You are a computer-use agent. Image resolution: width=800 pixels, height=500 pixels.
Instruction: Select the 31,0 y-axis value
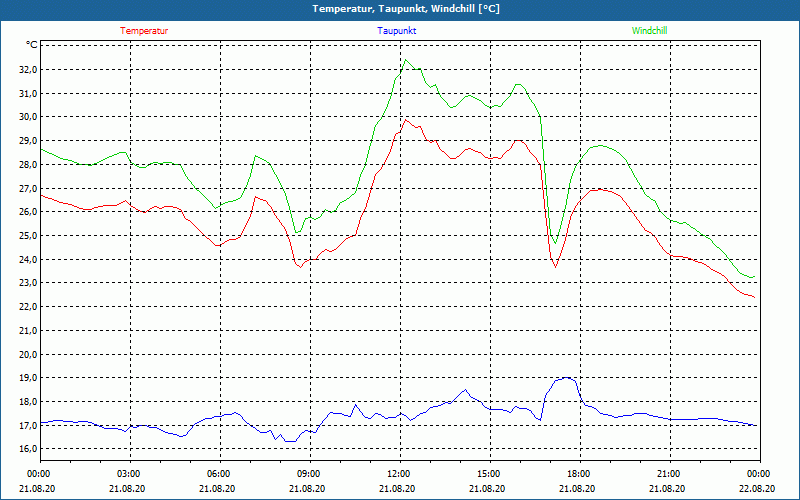tap(29, 93)
